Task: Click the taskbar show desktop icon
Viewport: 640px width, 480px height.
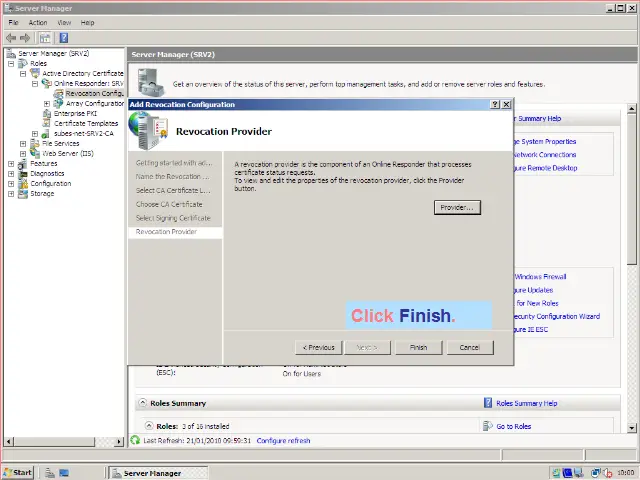Action: pos(64,473)
